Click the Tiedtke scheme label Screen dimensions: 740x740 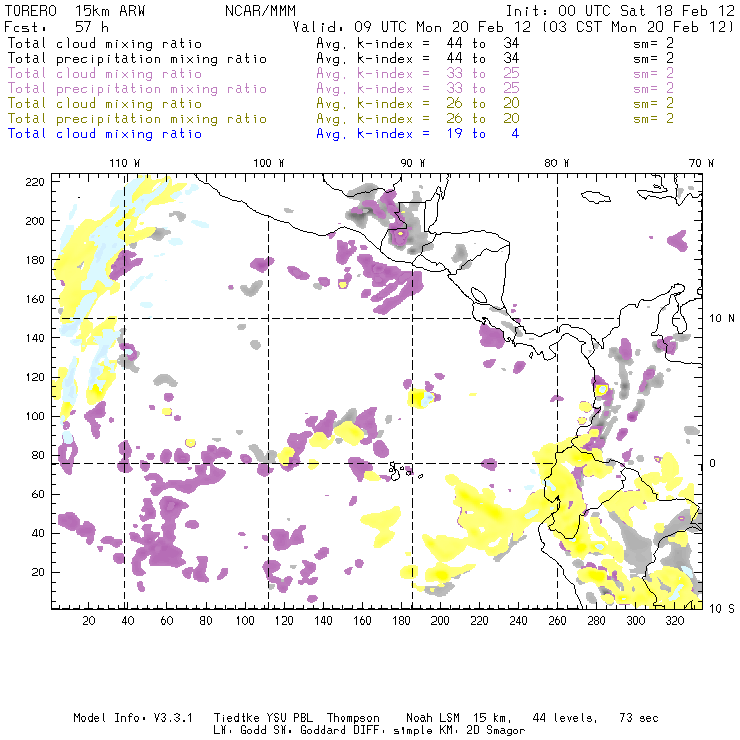pos(237,718)
